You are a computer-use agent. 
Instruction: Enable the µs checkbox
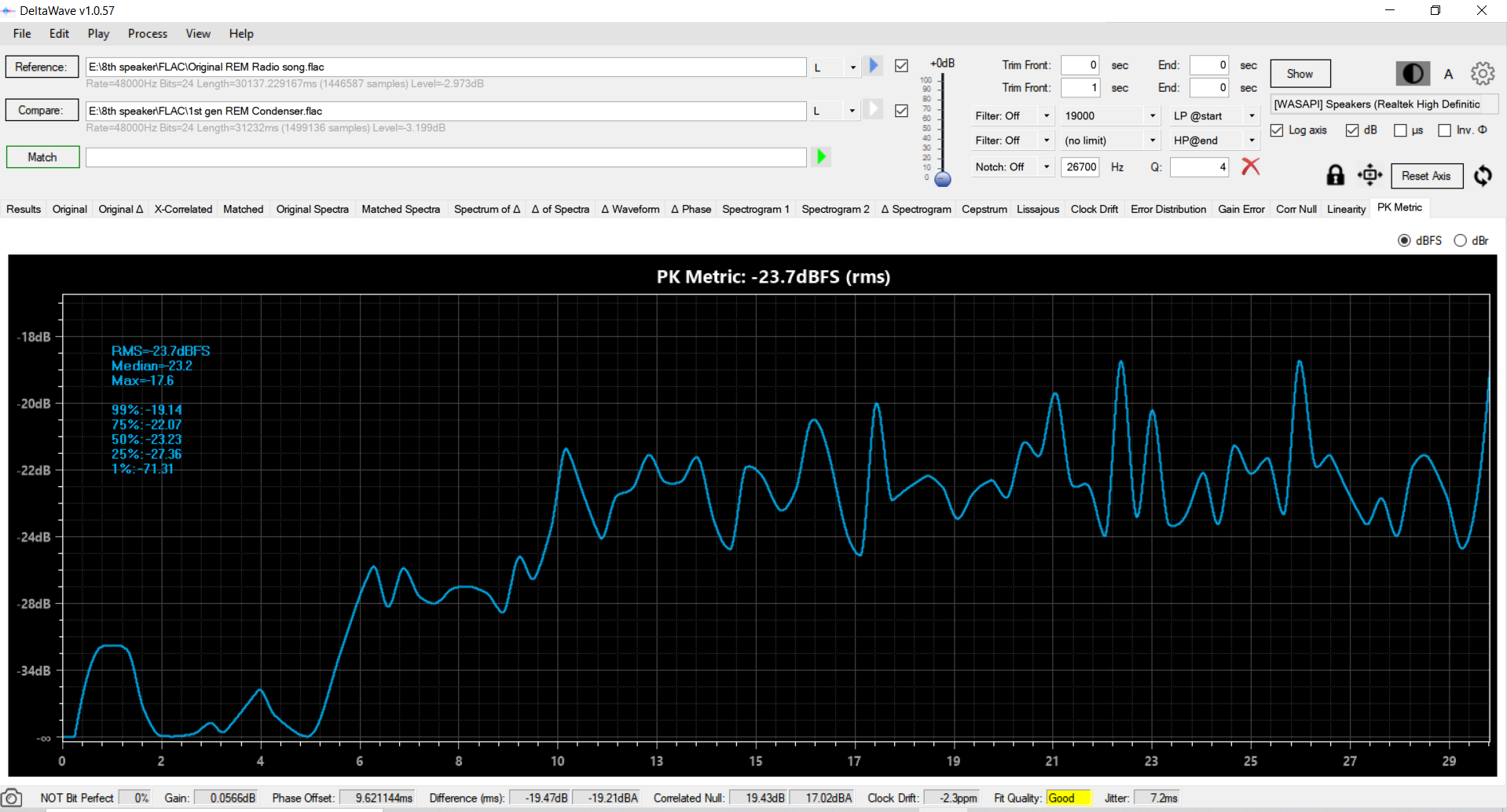pyautogui.click(x=1400, y=130)
